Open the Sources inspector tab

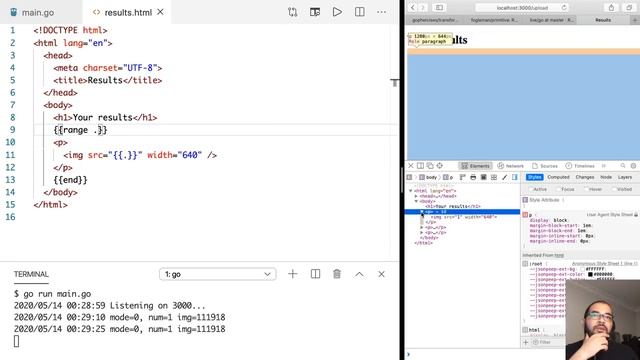pos(545,166)
